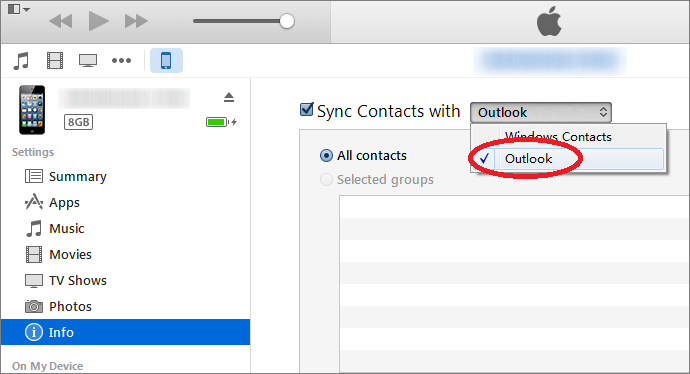Screen dimensions: 690x374
Task: Click the Info circle icon
Action: pos(34,332)
